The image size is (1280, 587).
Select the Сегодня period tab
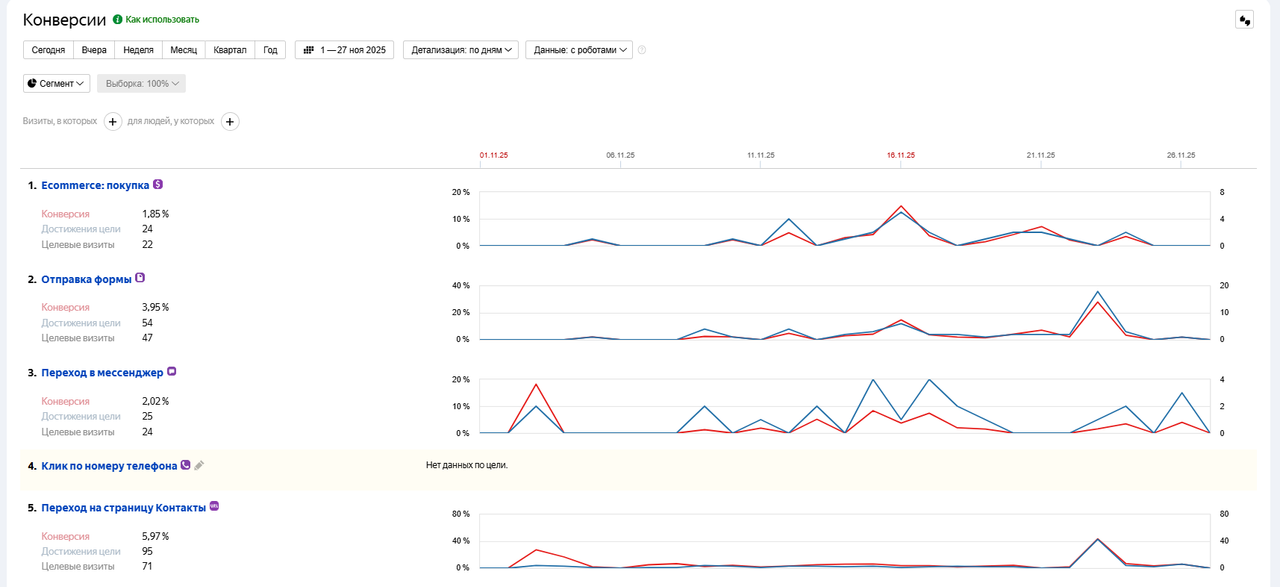tap(48, 50)
